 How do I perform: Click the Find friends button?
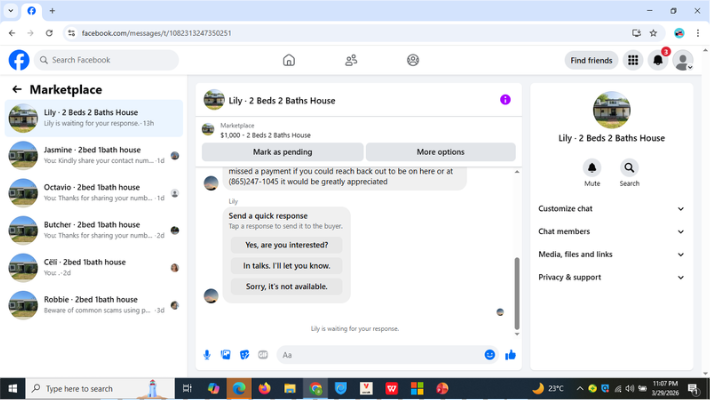[591, 60]
